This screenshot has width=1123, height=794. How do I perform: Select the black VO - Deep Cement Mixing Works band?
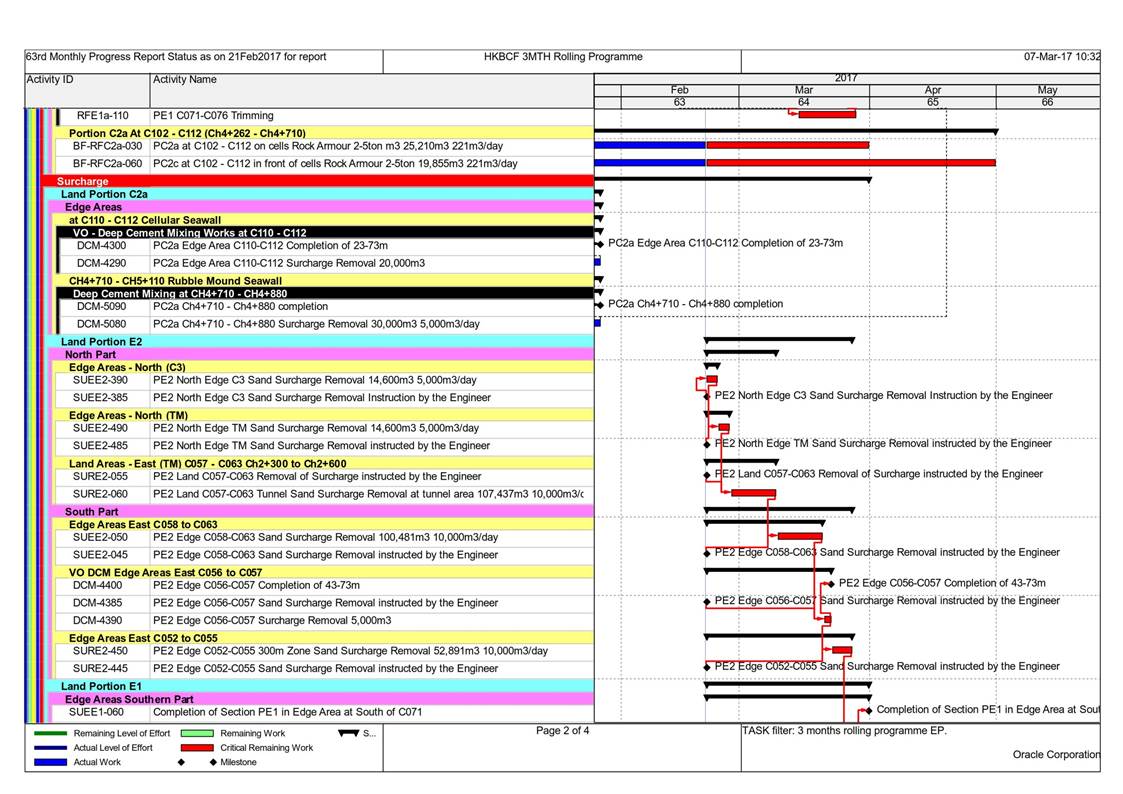tap(327, 233)
